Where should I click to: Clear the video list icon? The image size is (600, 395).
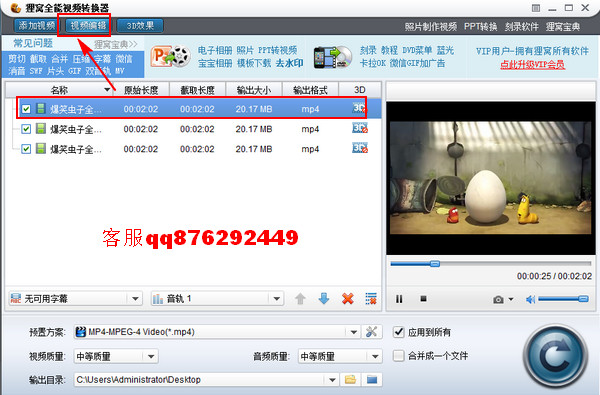point(371,299)
